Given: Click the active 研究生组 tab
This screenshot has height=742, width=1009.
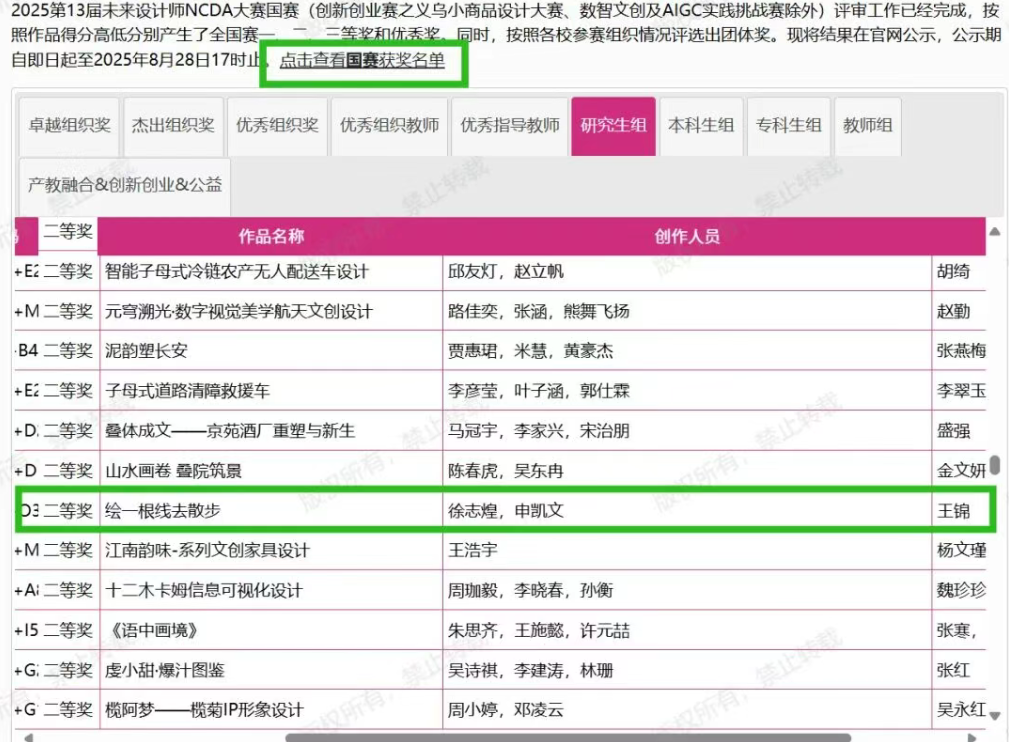Looking at the screenshot, I should 613,126.
